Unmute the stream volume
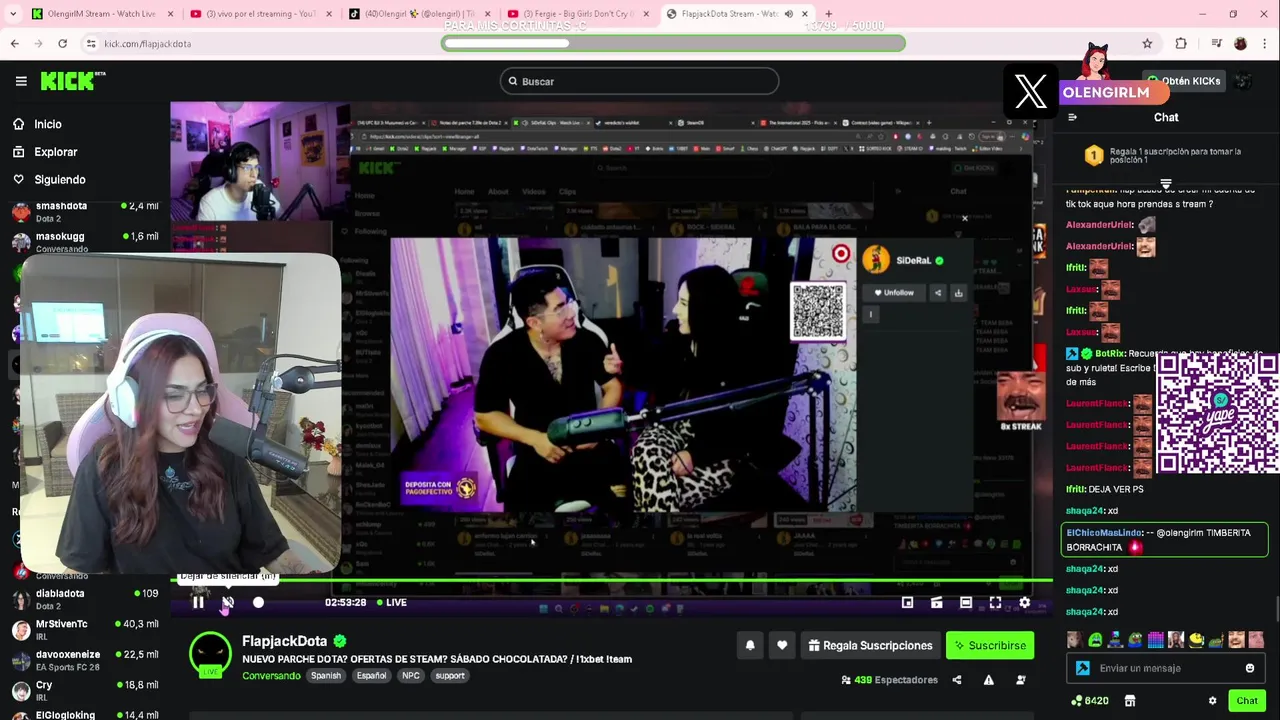This screenshot has width=1280, height=720. pos(228,602)
